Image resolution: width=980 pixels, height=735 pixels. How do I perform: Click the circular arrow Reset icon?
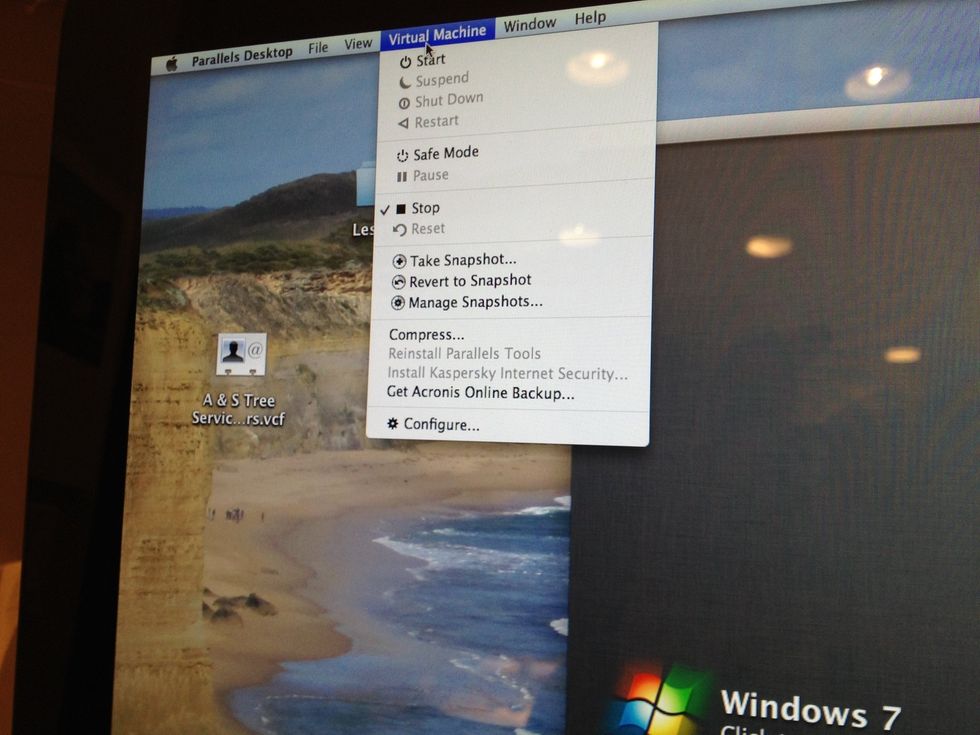click(x=399, y=230)
